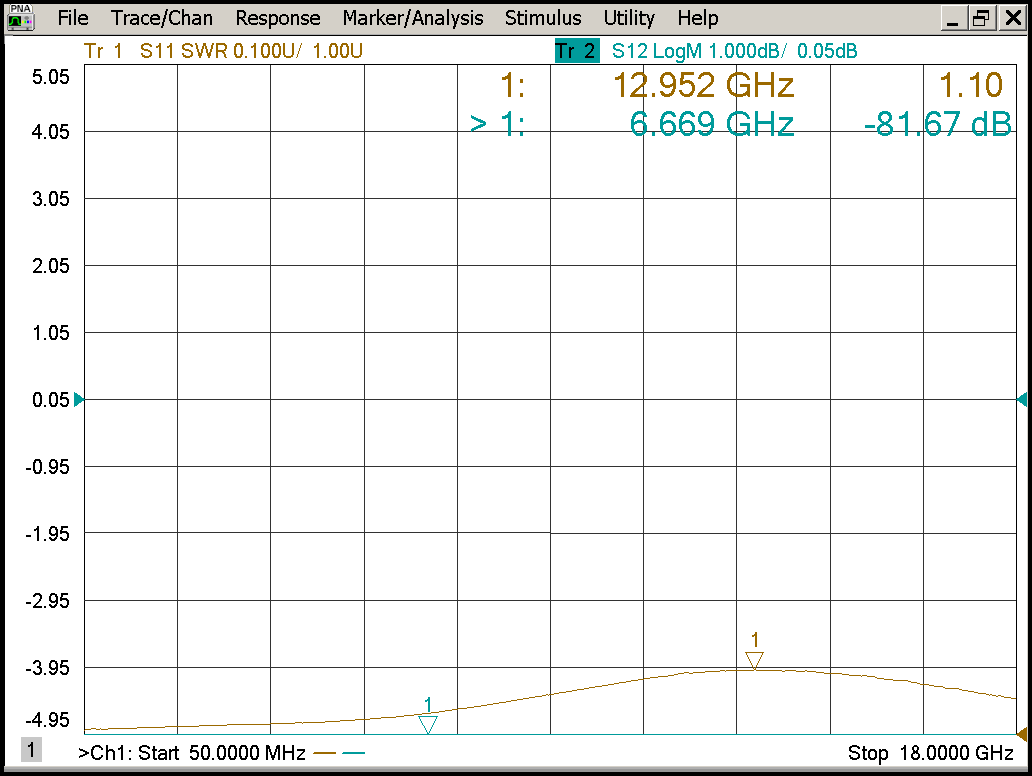This screenshot has height=776, width=1032.
Task: Open the Stimulus menu
Action: pyautogui.click(x=543, y=18)
